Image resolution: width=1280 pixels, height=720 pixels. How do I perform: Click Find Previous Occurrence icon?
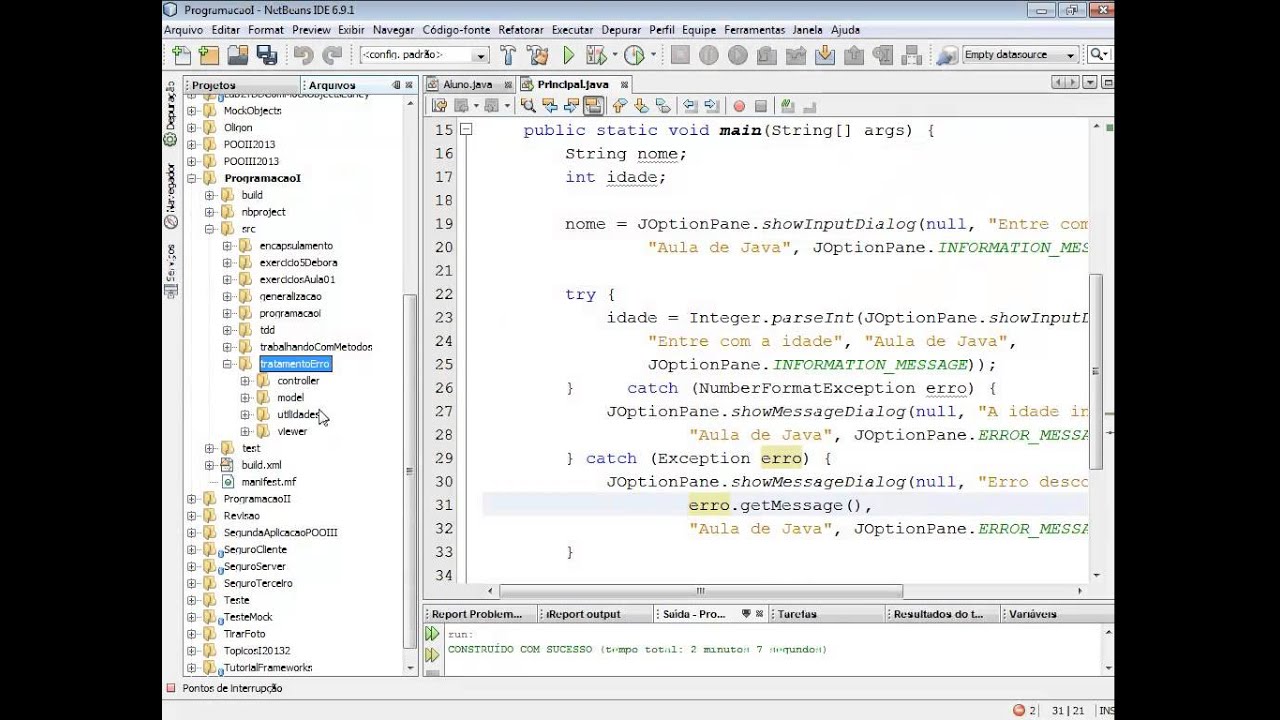551,106
